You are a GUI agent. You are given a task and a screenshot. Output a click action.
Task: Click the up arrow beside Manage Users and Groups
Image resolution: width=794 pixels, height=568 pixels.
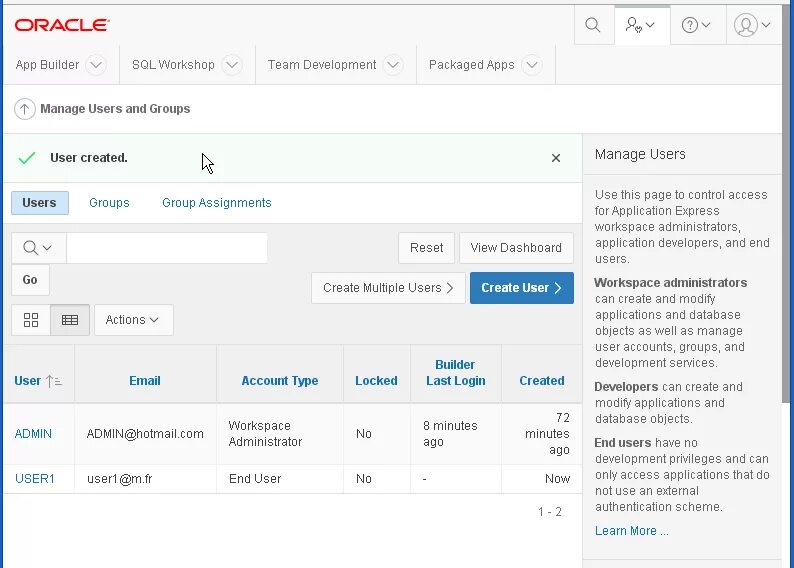click(25, 109)
